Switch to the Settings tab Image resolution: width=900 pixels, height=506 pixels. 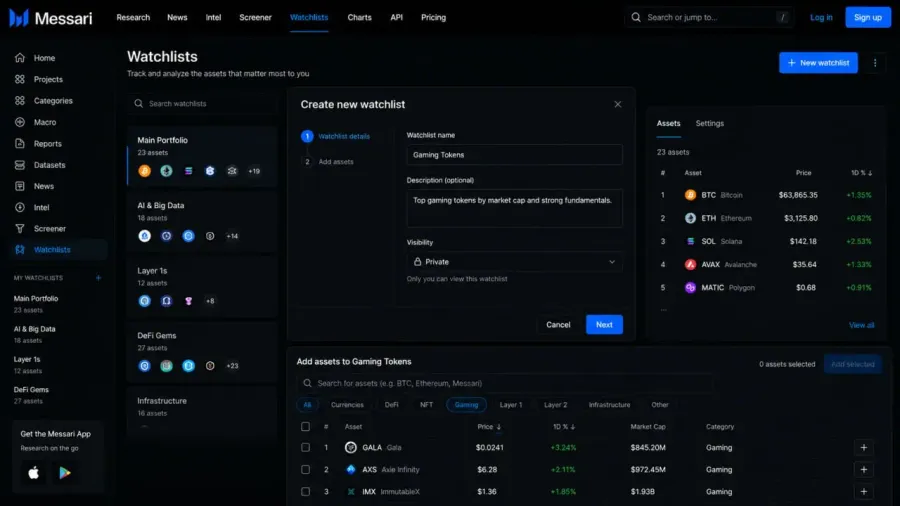click(x=709, y=123)
